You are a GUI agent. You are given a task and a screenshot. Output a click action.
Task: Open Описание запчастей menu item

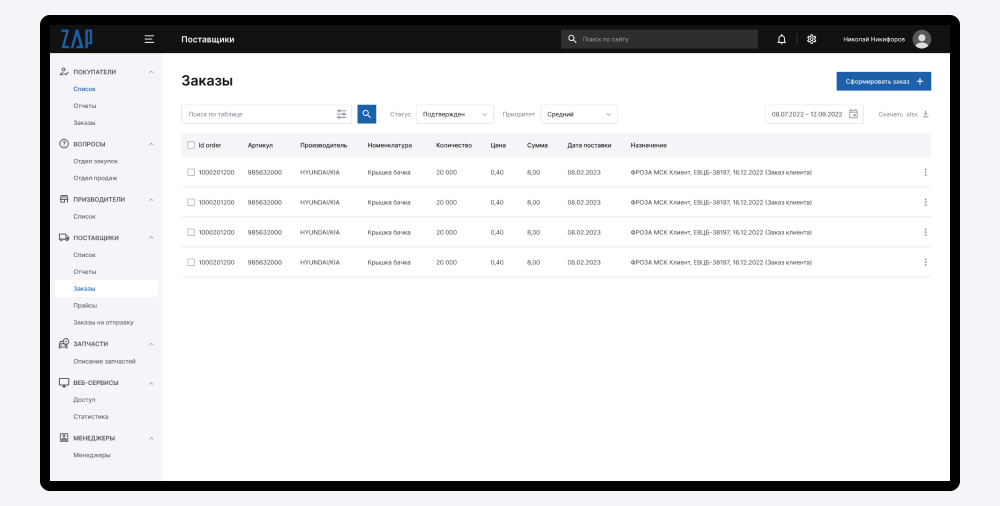coord(105,361)
